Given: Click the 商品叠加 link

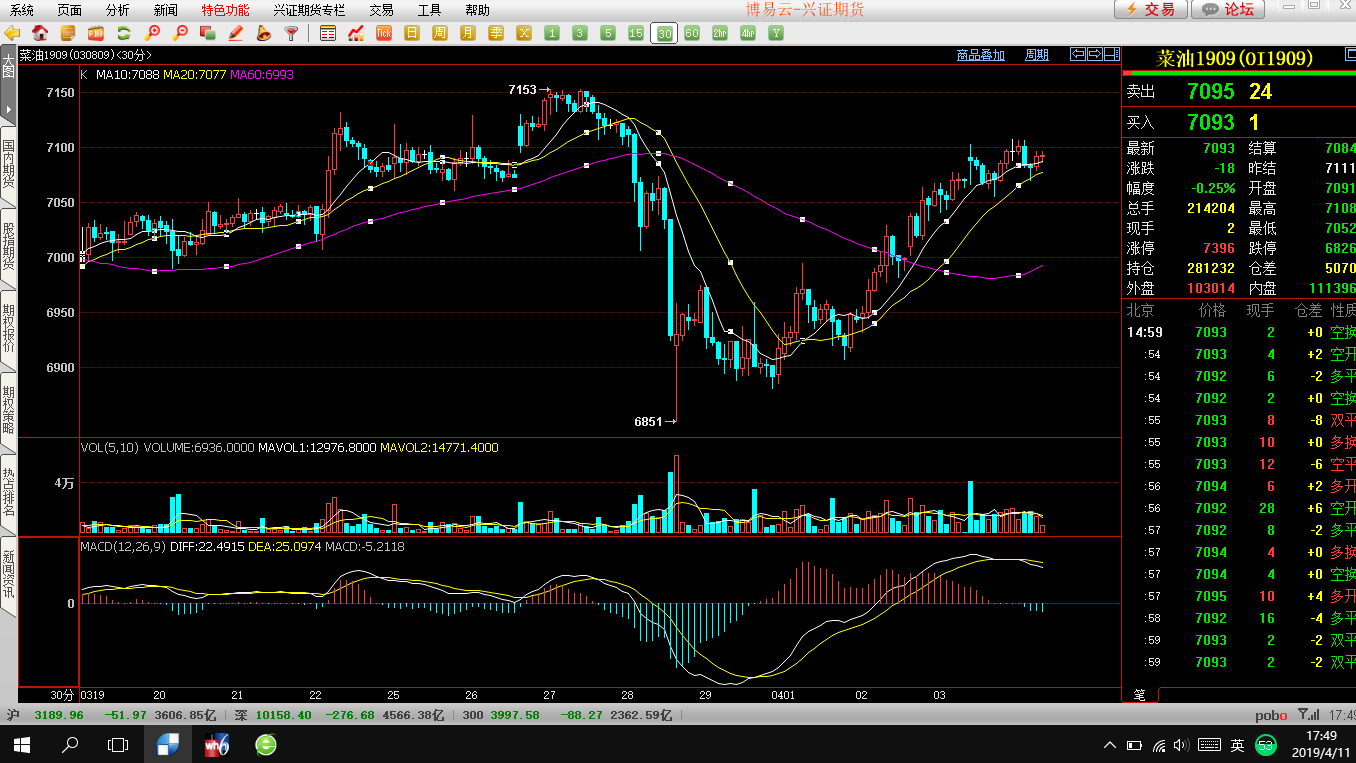Looking at the screenshot, I should tap(980, 55).
